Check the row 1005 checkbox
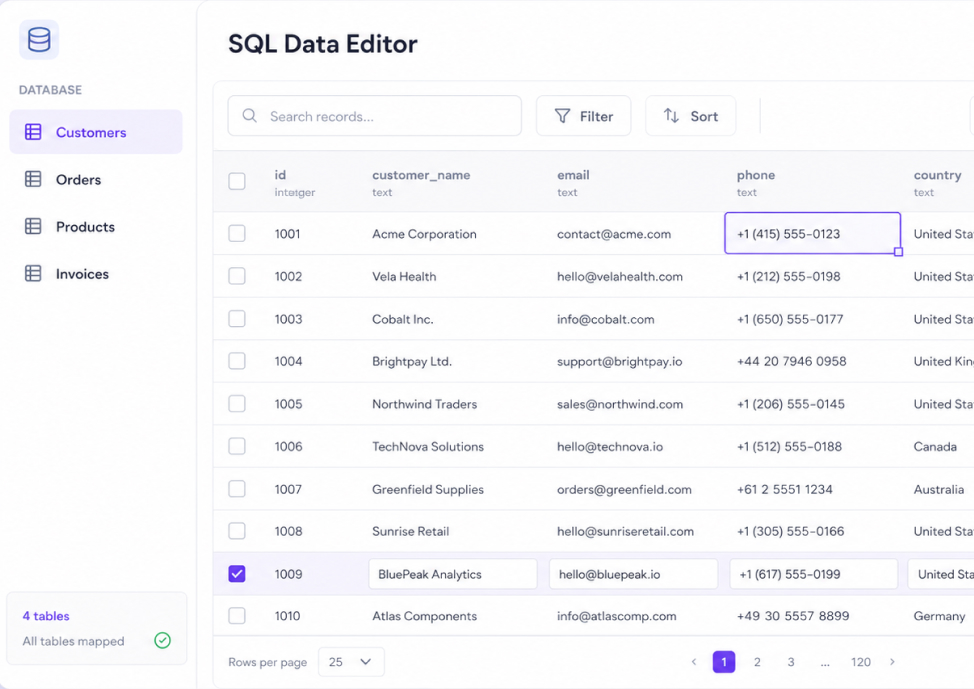 tap(237, 404)
